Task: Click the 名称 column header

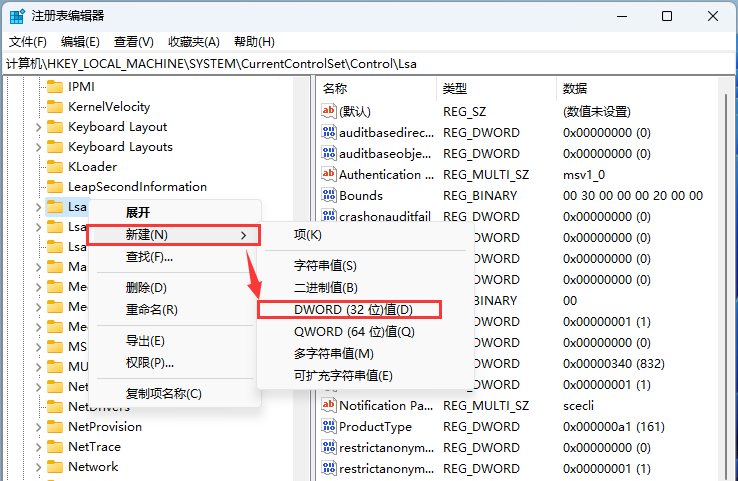Action: (377, 88)
